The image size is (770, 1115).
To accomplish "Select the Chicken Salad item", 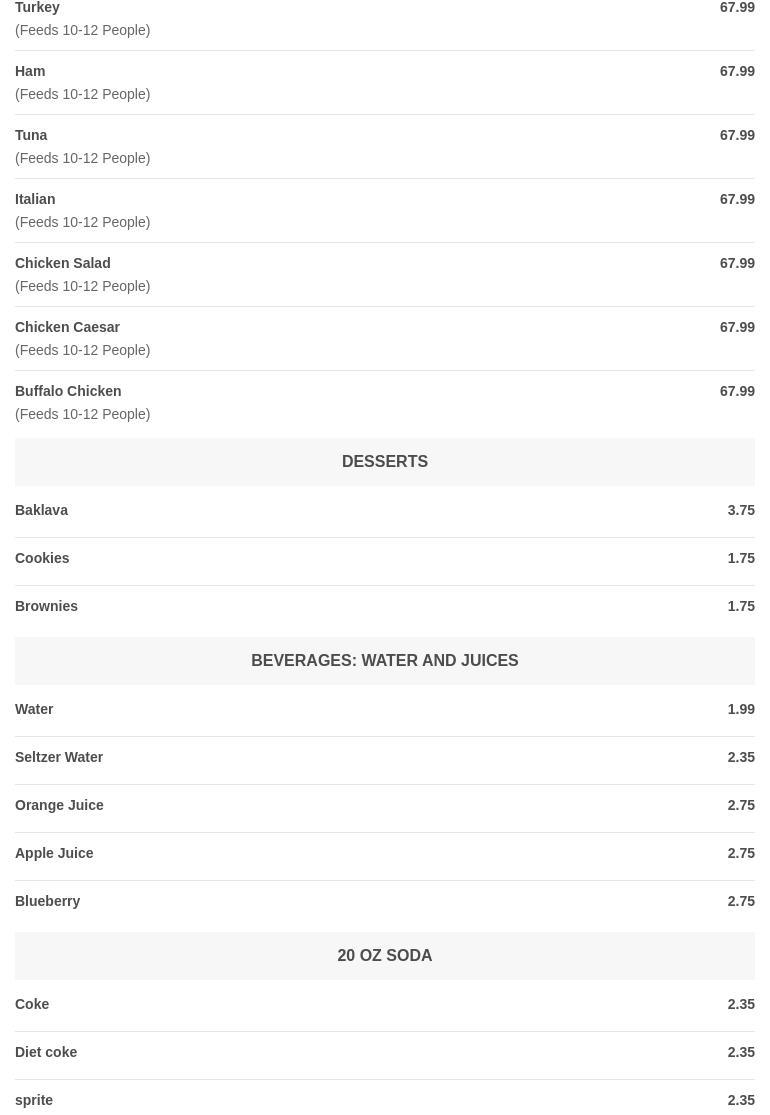I will point(62,263).
